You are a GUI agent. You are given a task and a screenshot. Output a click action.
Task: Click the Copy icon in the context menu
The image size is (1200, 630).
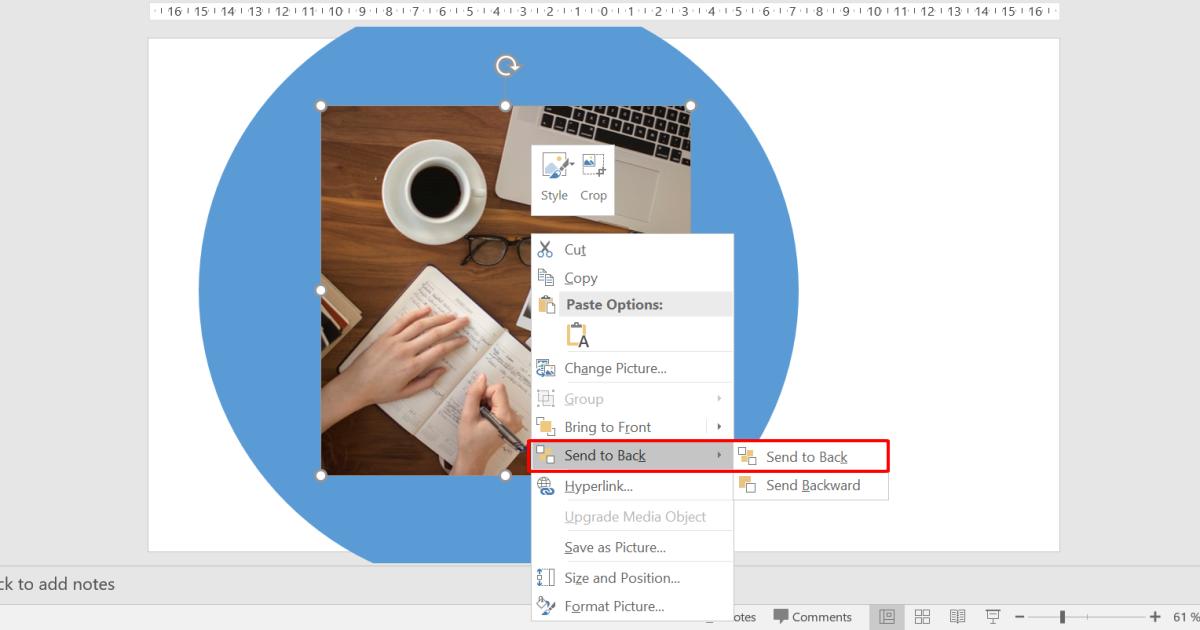coord(545,277)
